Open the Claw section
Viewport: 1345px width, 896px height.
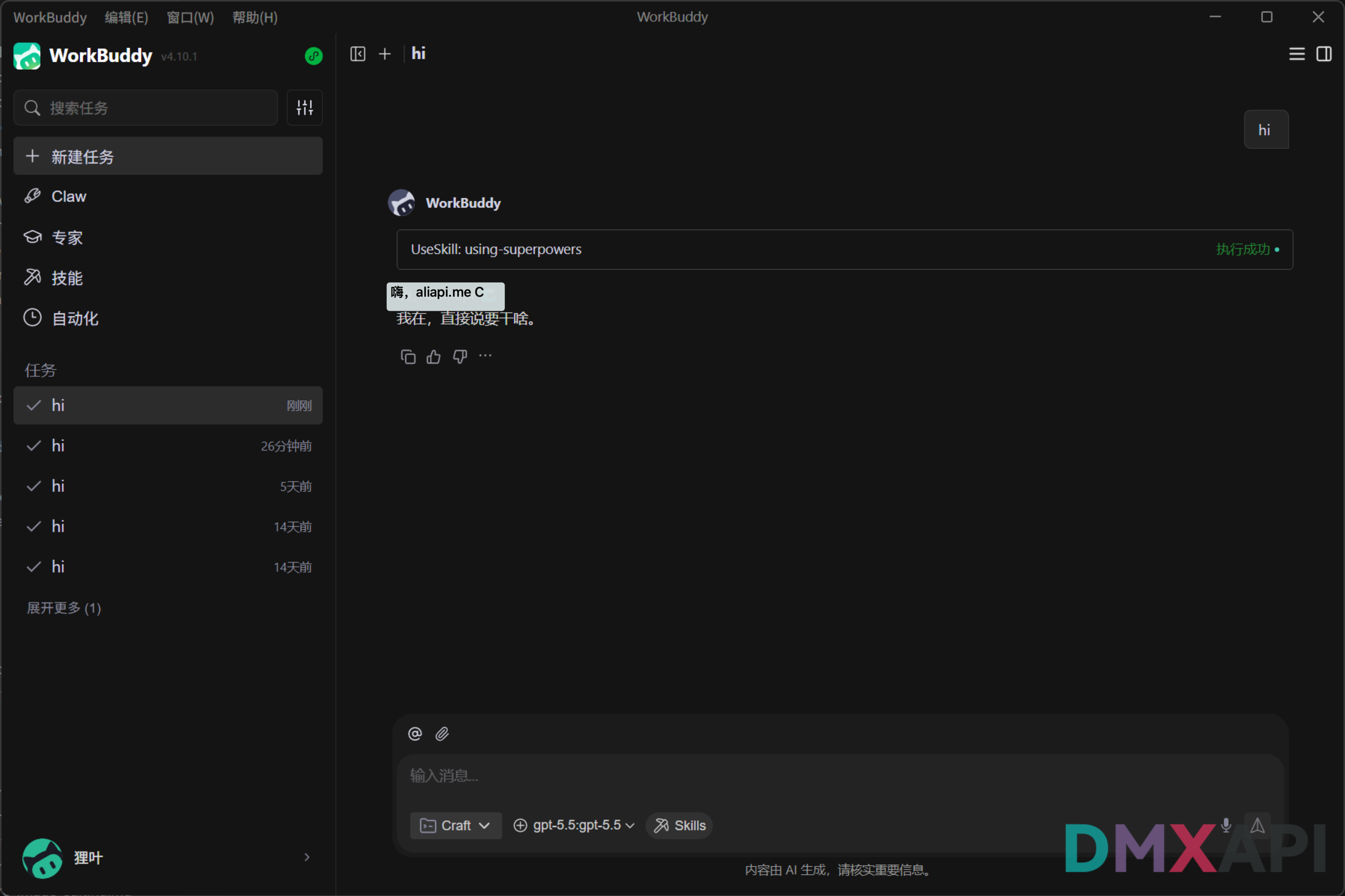[x=168, y=196]
